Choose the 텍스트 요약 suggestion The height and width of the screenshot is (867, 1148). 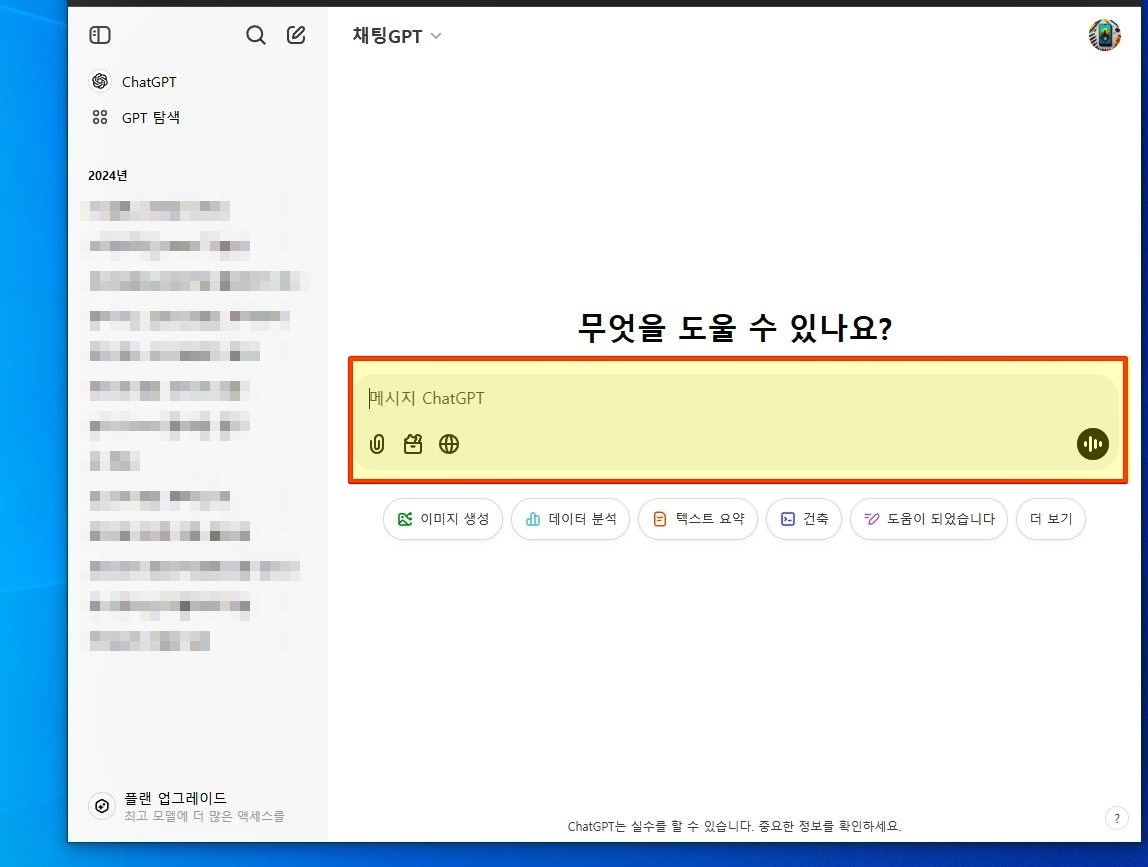pyautogui.click(x=698, y=519)
